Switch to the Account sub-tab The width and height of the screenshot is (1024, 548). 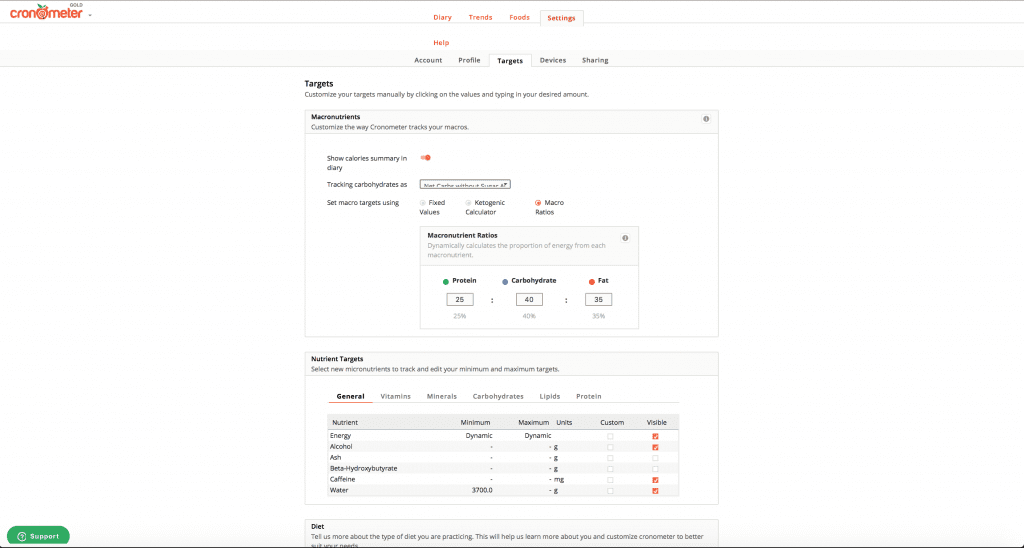tap(428, 60)
